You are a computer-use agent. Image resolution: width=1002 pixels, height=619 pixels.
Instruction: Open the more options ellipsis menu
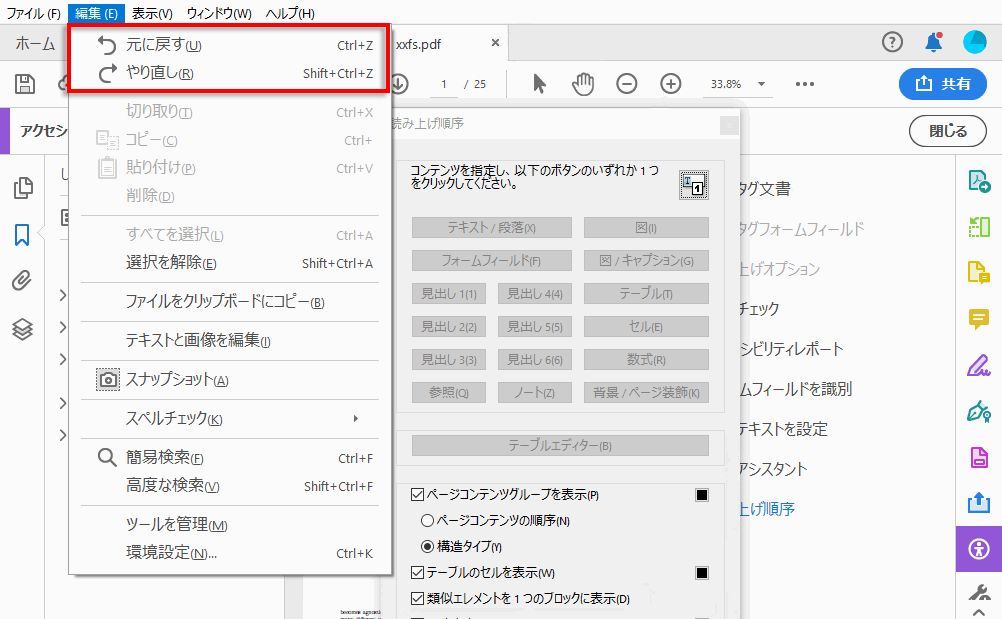(805, 84)
